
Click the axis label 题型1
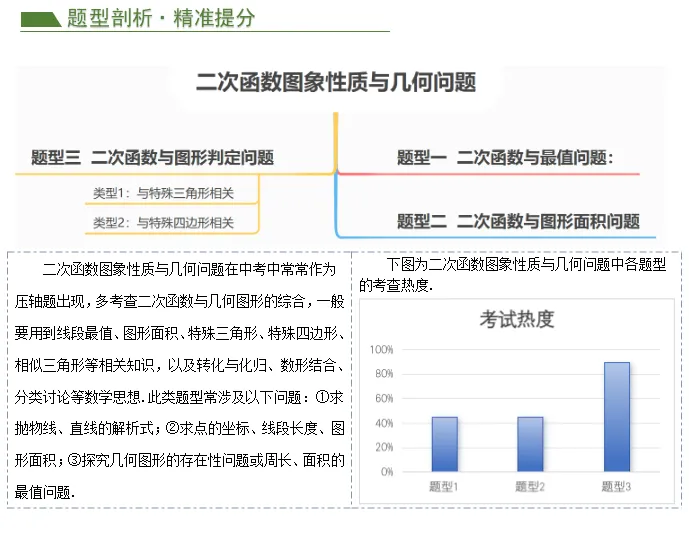[x=443, y=487]
